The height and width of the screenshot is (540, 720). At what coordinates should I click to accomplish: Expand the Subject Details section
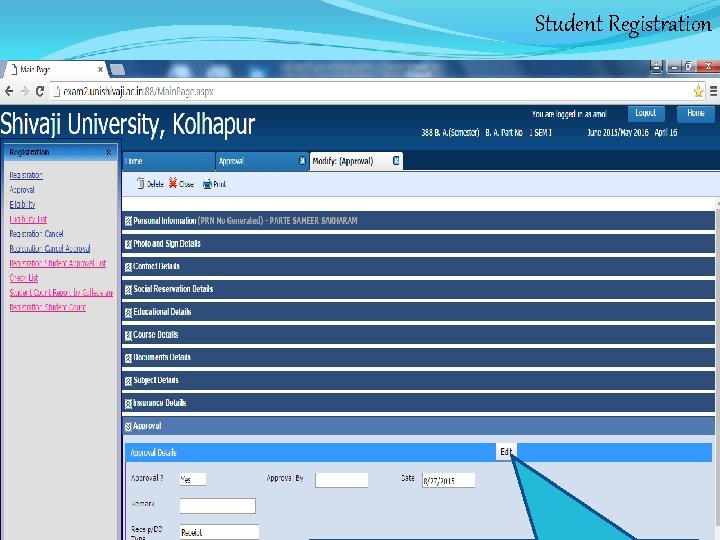(418, 380)
